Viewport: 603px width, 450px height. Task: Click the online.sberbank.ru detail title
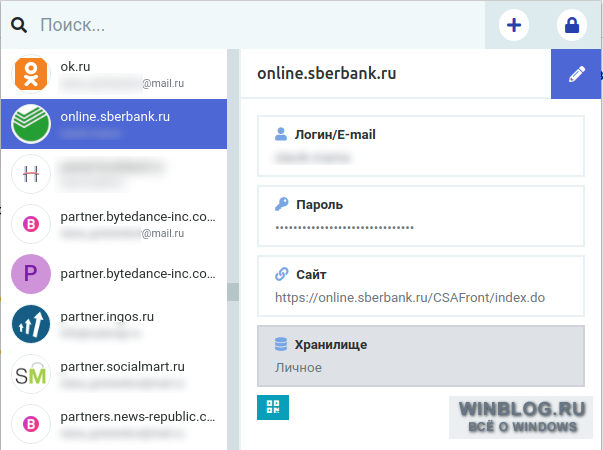click(326, 73)
